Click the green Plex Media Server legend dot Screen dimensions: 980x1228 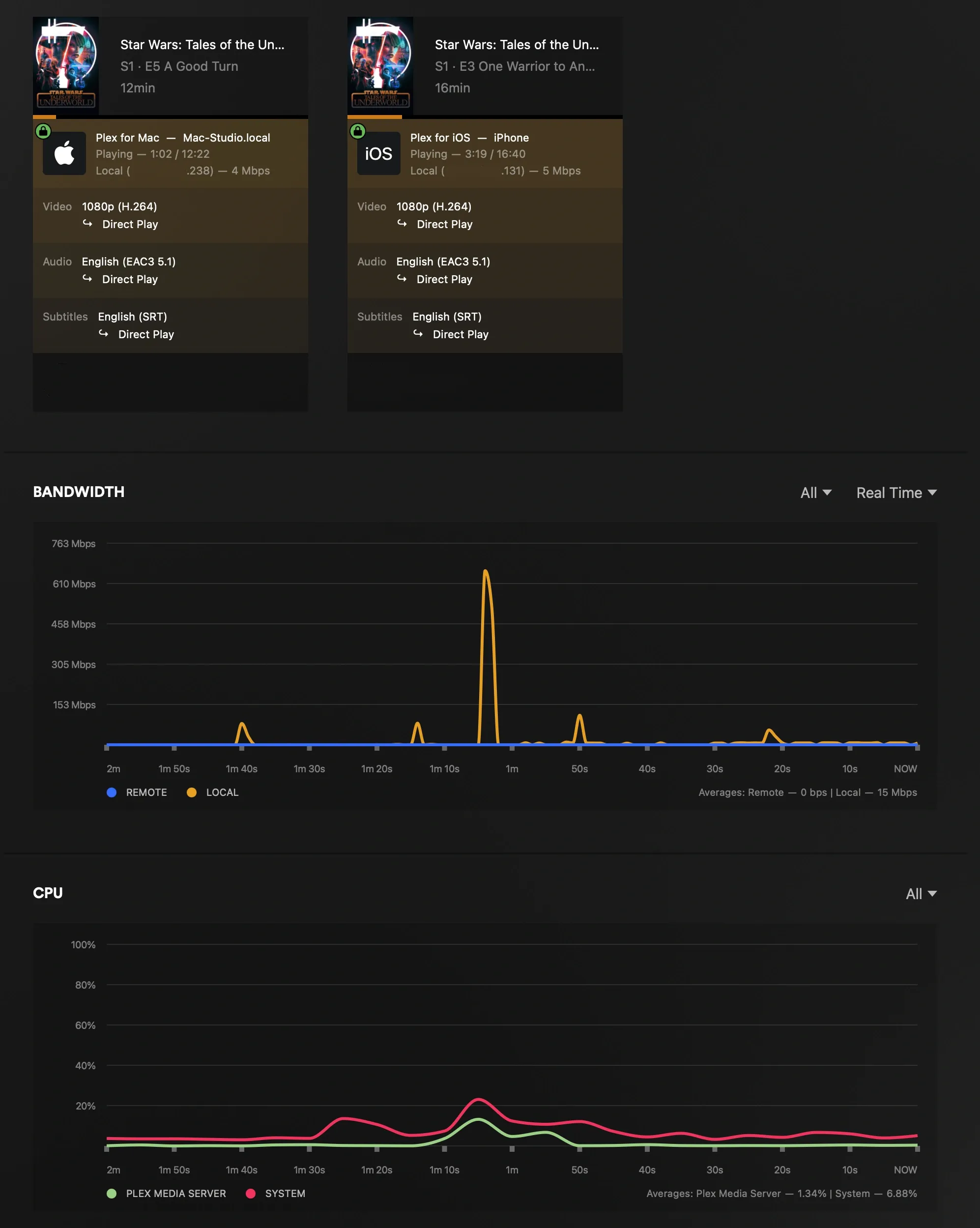pyautogui.click(x=112, y=1193)
